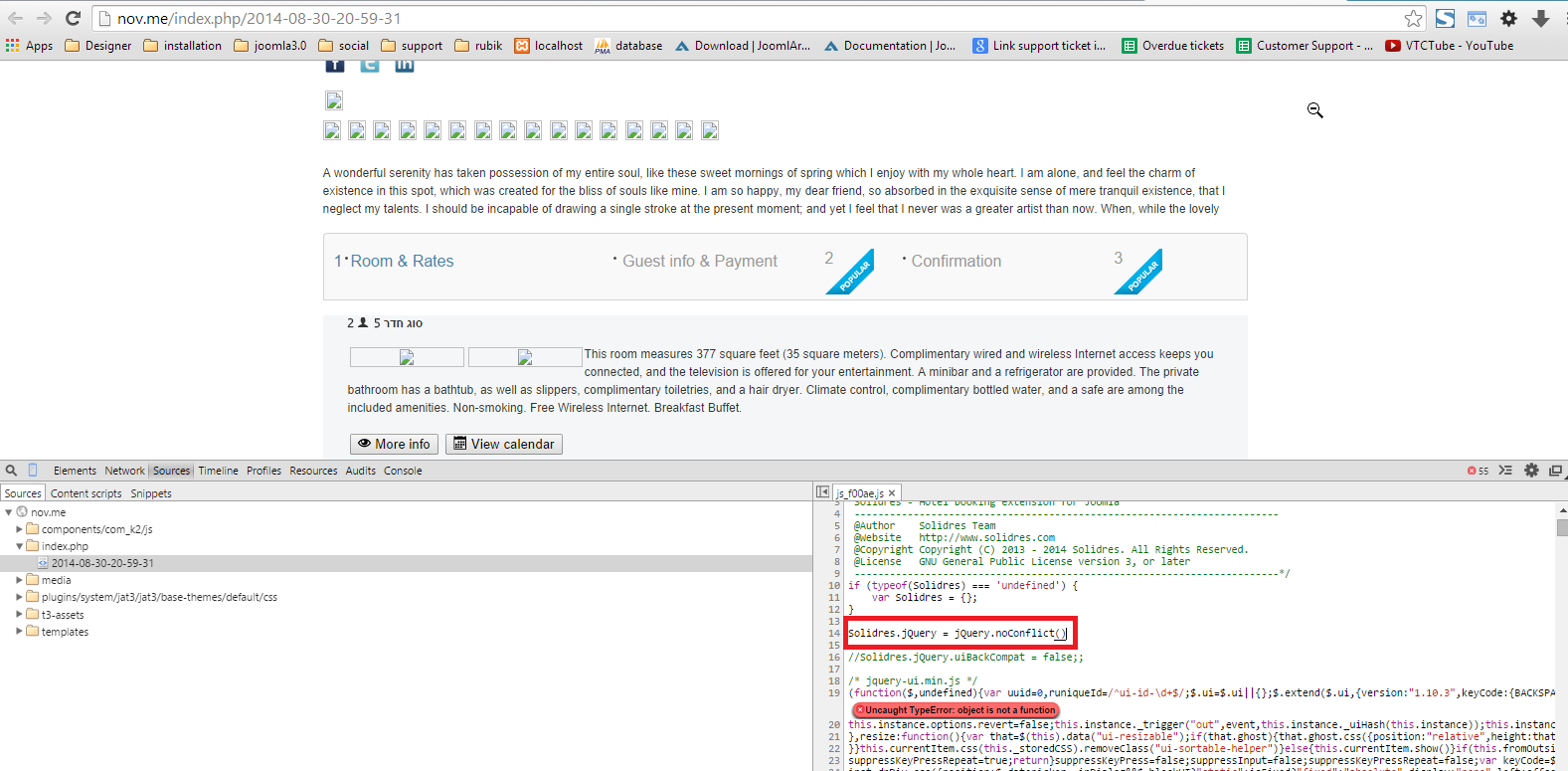The width and height of the screenshot is (1568, 771).
Task: Click the View calendar button
Action: pyautogui.click(x=503, y=444)
